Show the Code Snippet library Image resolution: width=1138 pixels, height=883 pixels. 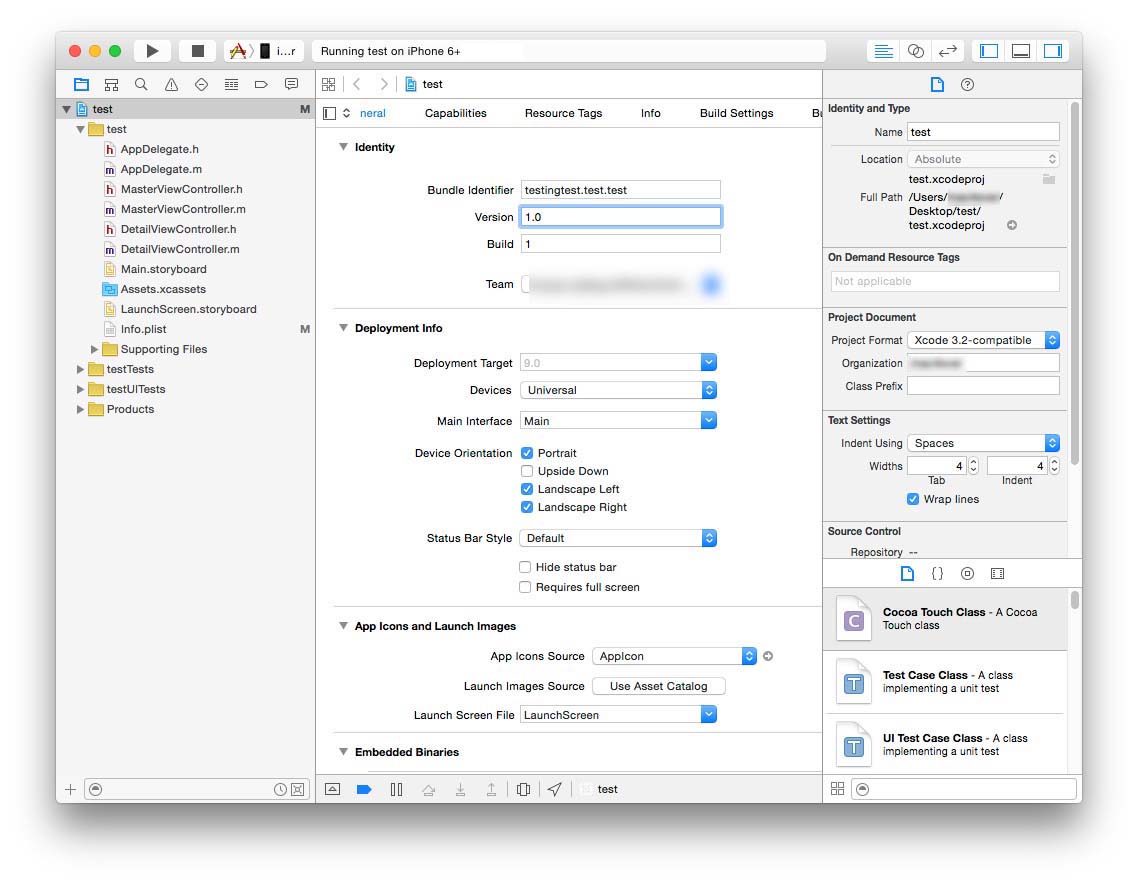[937, 573]
